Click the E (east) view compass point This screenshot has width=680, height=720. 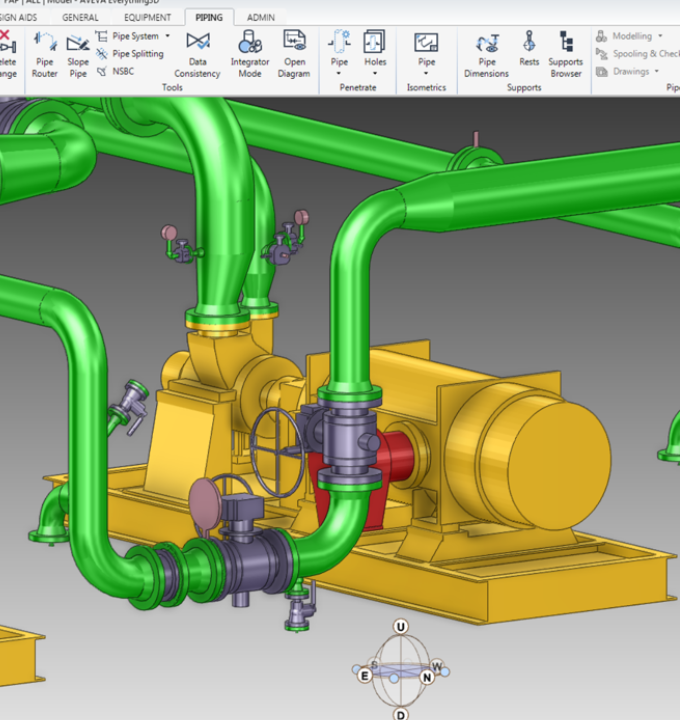pos(366,676)
